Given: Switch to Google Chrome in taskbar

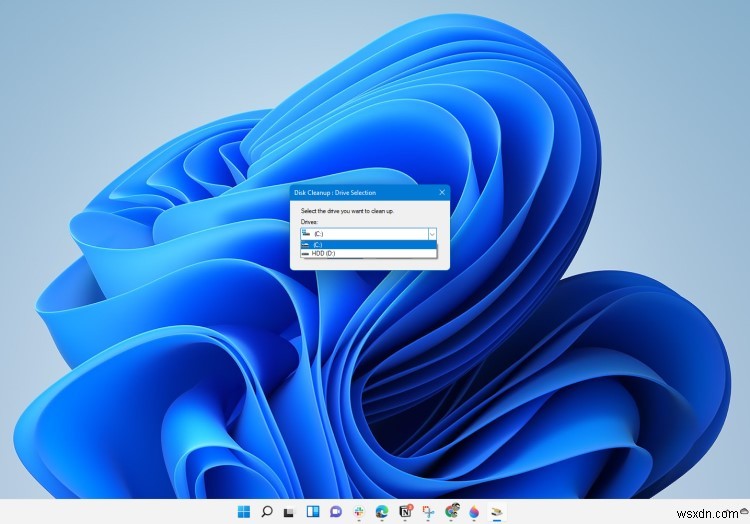Looking at the screenshot, I should (x=452, y=511).
